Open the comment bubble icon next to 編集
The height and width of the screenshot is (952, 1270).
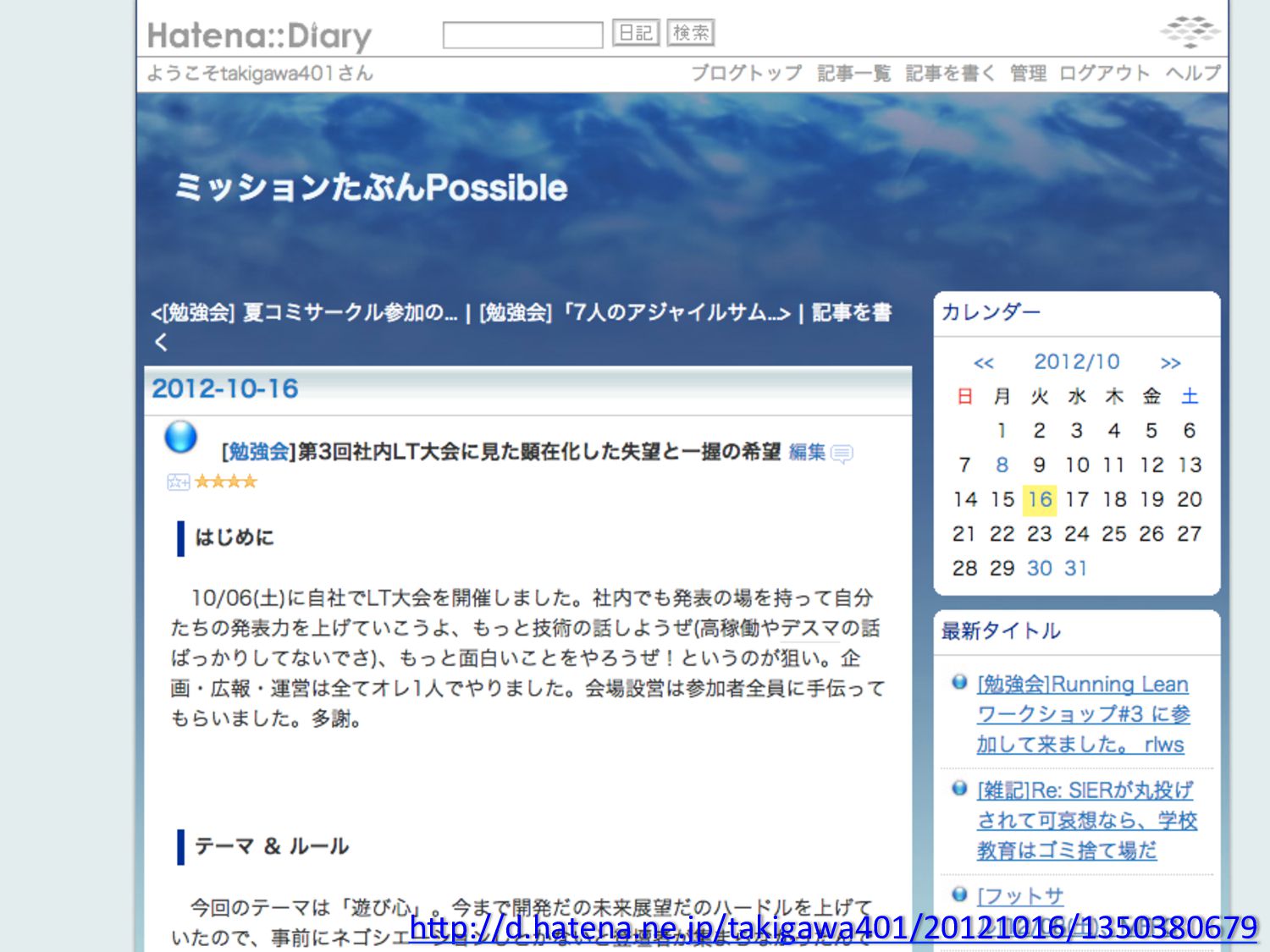click(x=842, y=454)
